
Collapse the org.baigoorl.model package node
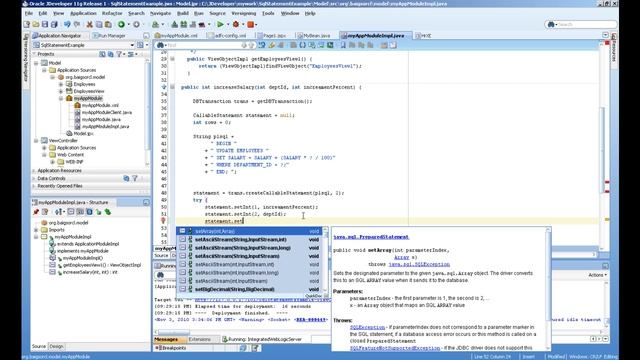[53, 77]
